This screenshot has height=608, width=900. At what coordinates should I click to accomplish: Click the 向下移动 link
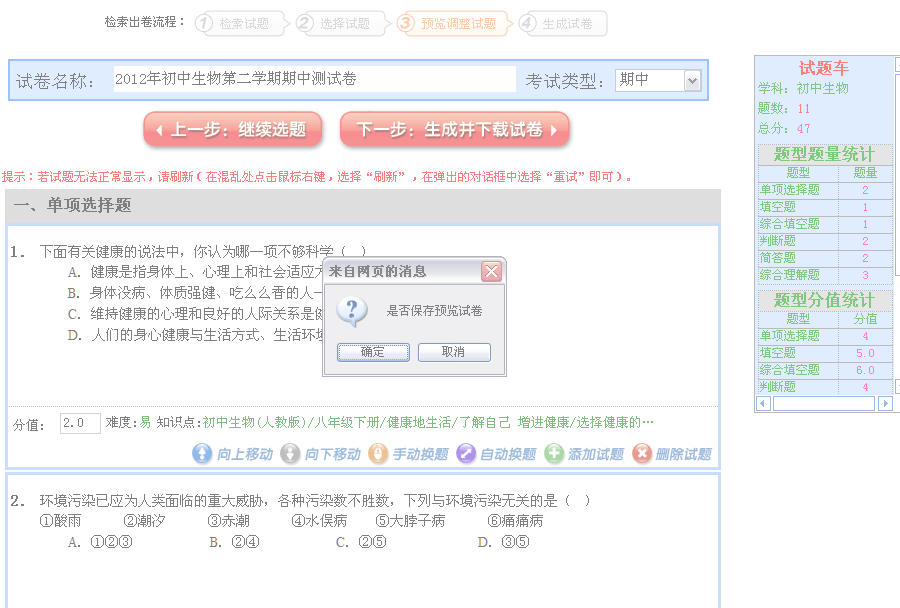(x=332, y=454)
